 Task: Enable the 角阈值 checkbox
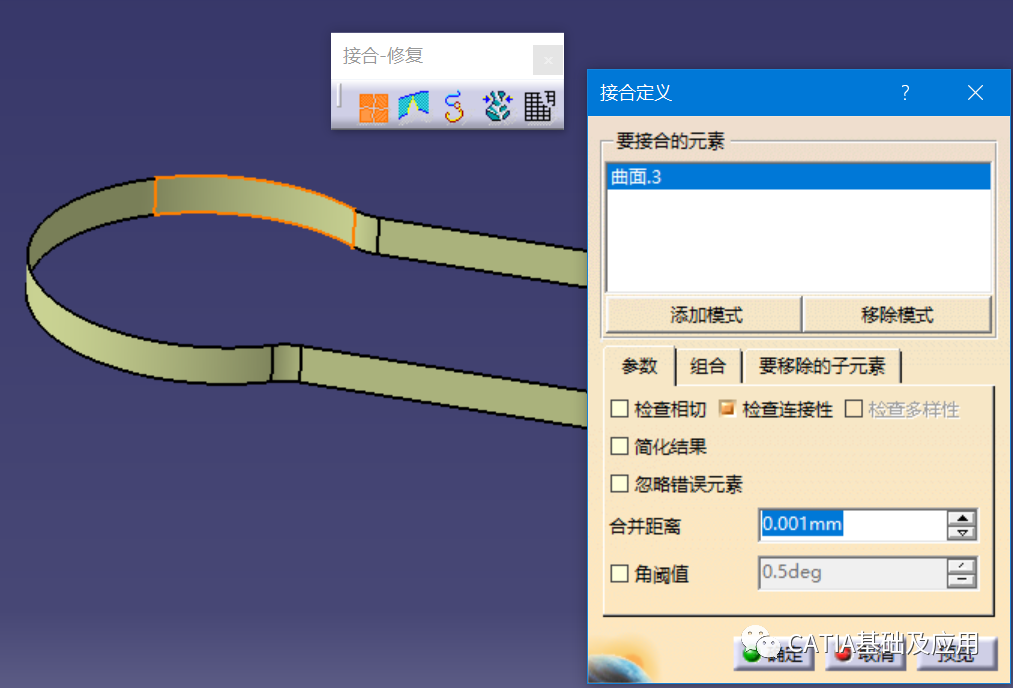[x=619, y=573]
